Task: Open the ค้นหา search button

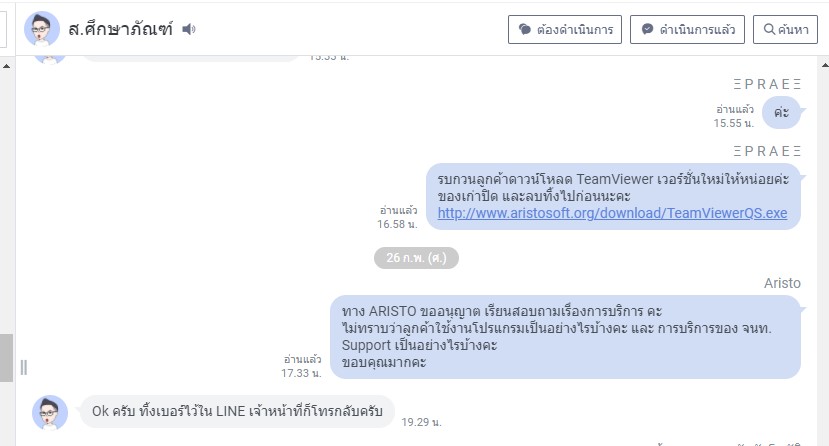Action: click(x=785, y=30)
